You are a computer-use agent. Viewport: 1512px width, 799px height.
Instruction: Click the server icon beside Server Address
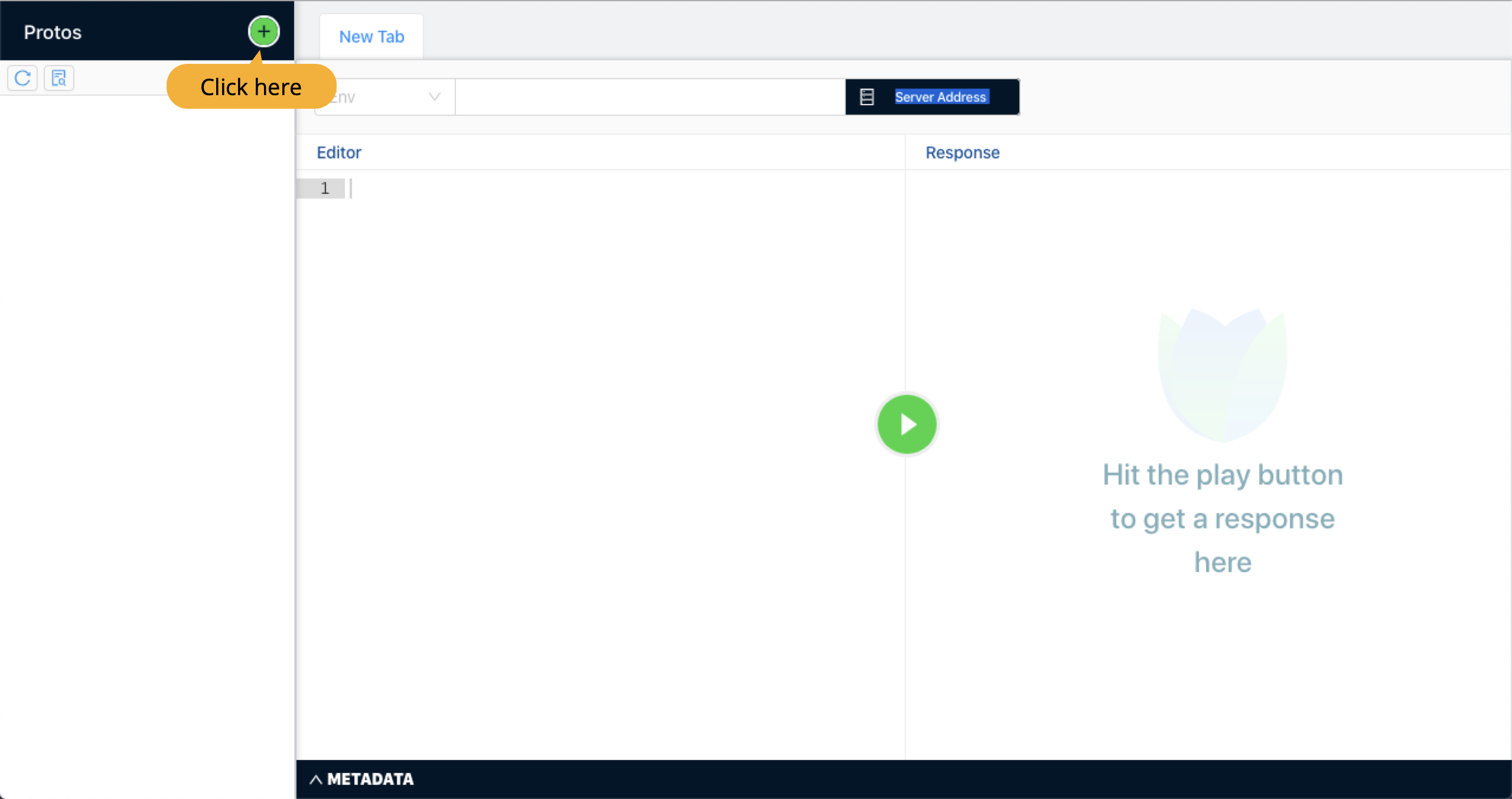(866, 97)
